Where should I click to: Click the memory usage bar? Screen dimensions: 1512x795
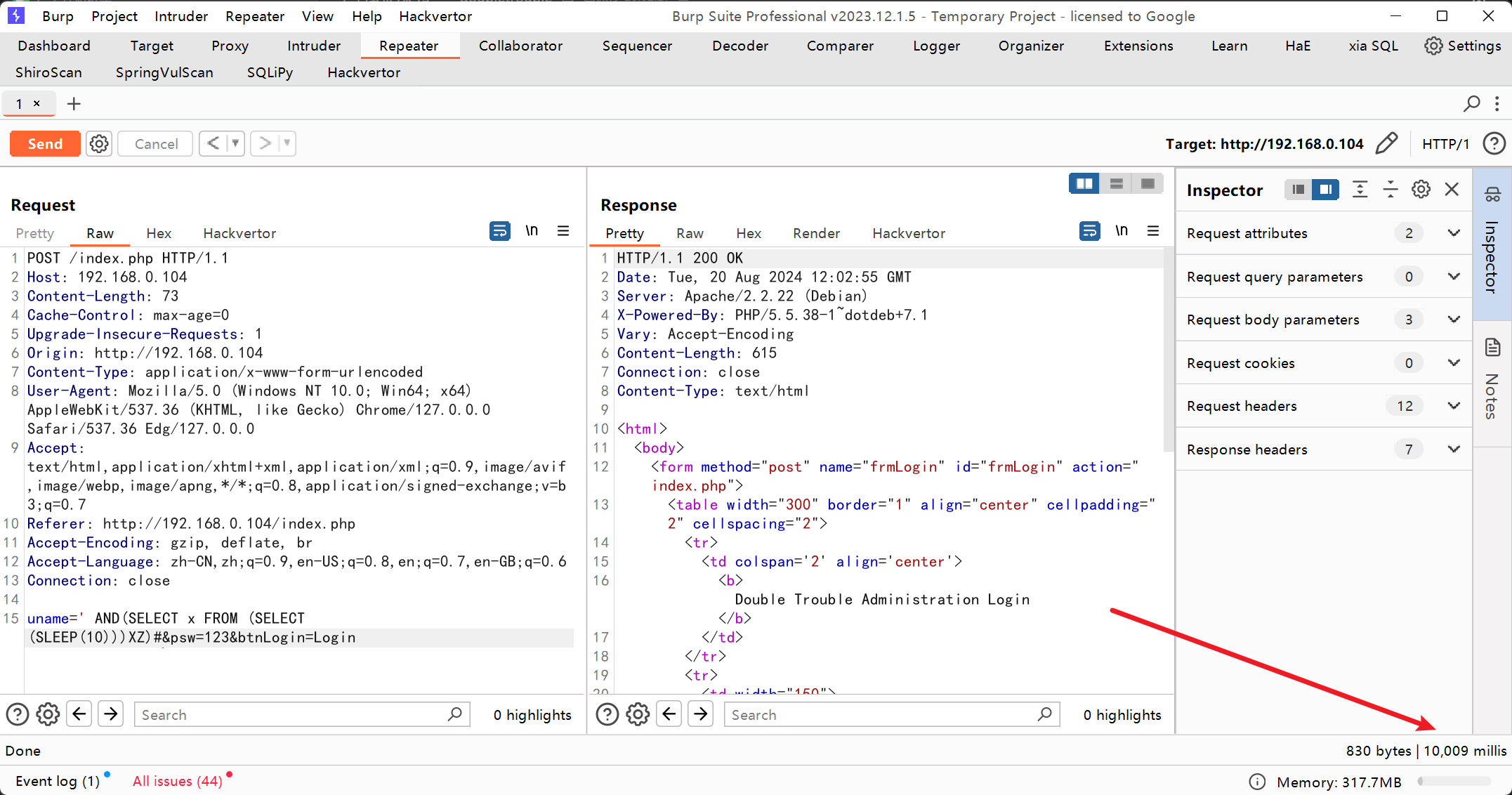click(1454, 782)
